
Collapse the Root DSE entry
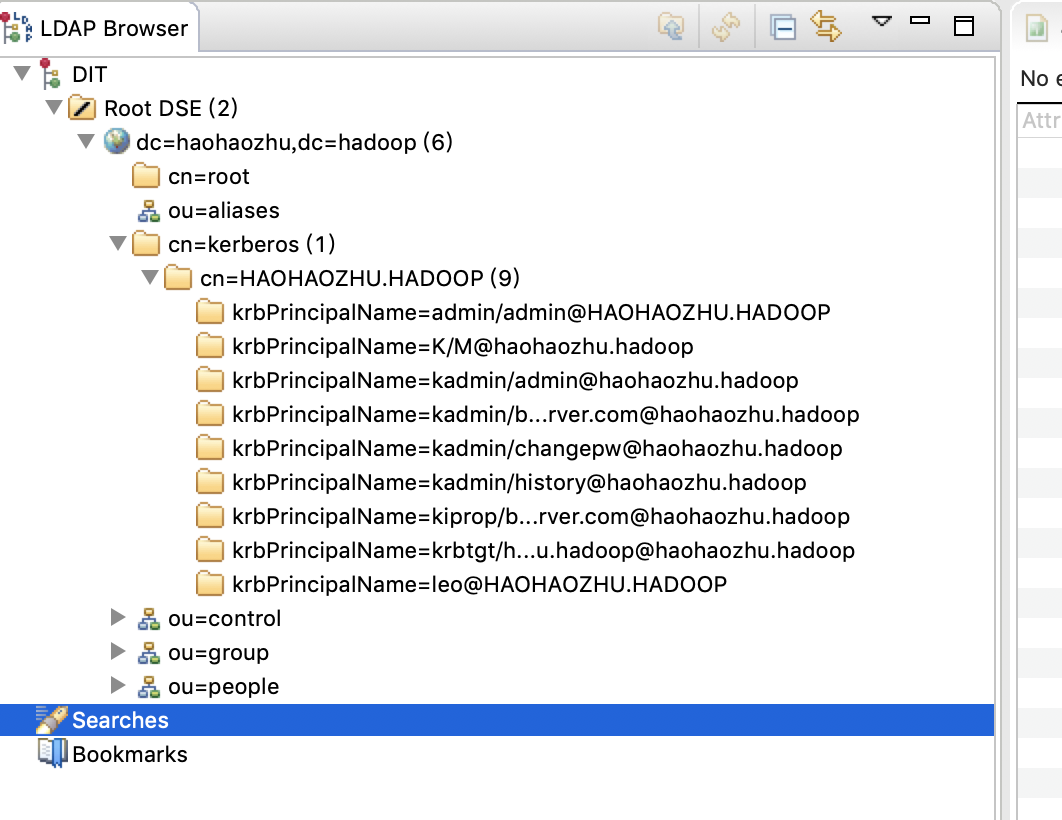click(53, 107)
